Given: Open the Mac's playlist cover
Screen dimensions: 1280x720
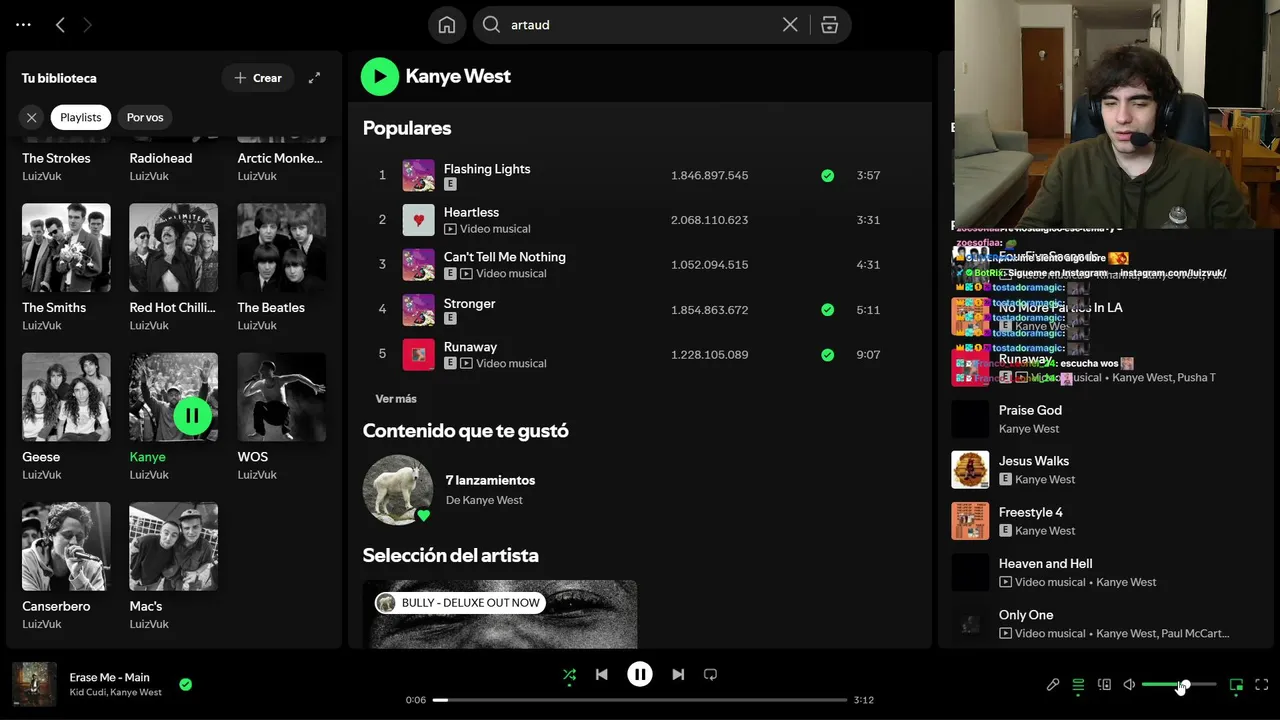Looking at the screenshot, I should pyautogui.click(x=173, y=546).
